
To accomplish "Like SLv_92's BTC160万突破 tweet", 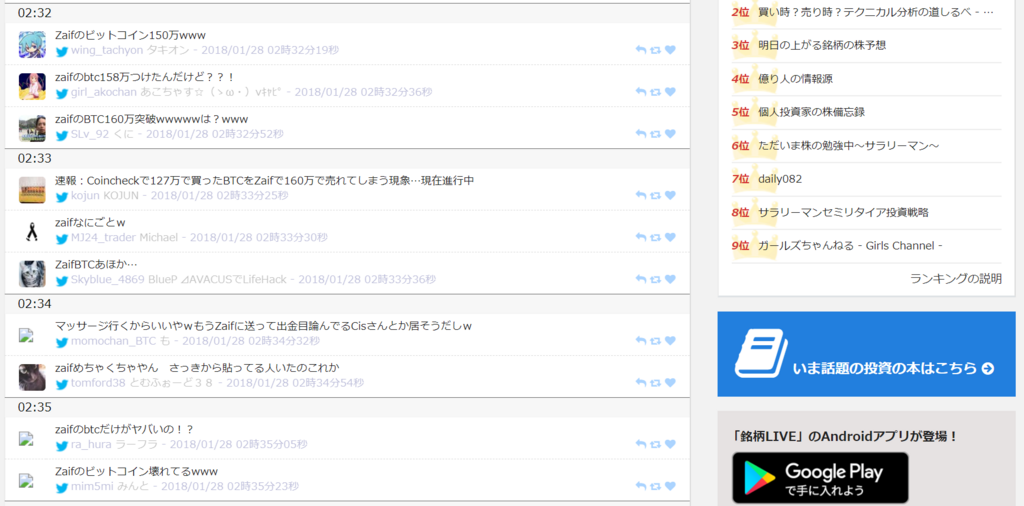I will [x=669, y=134].
